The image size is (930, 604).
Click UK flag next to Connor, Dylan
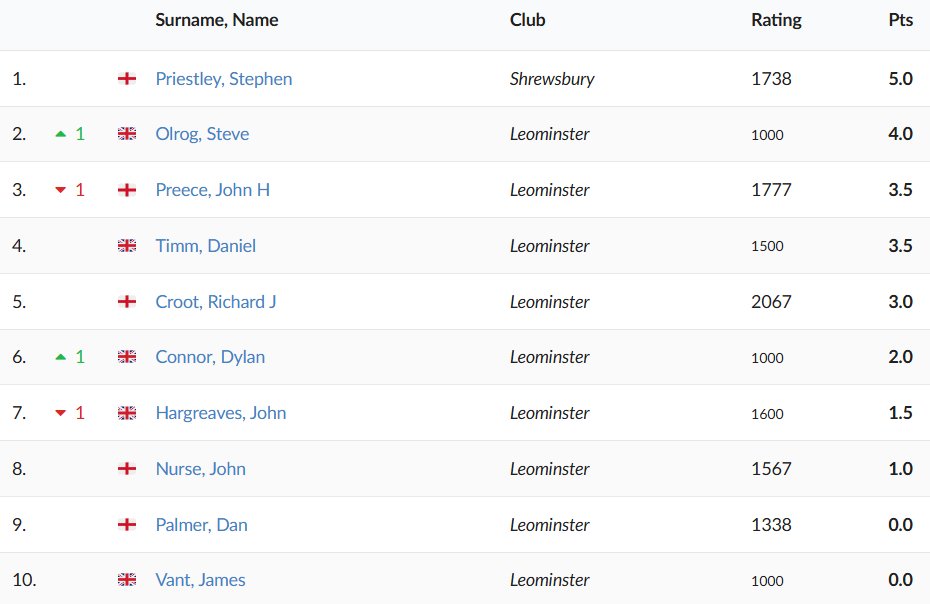point(127,357)
